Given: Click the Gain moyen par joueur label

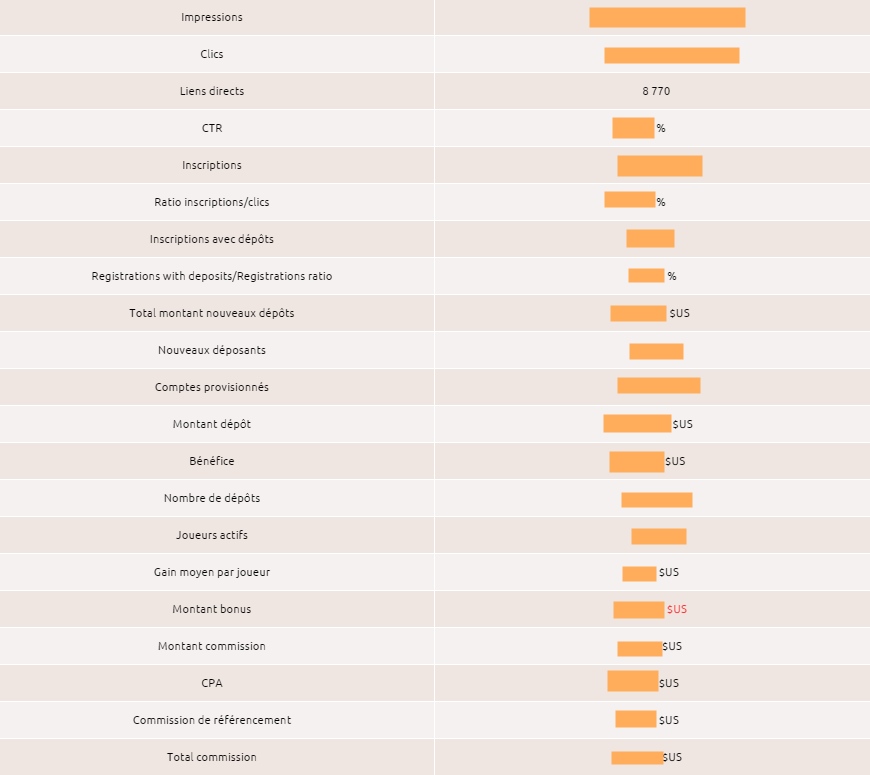Looking at the screenshot, I should point(212,572).
